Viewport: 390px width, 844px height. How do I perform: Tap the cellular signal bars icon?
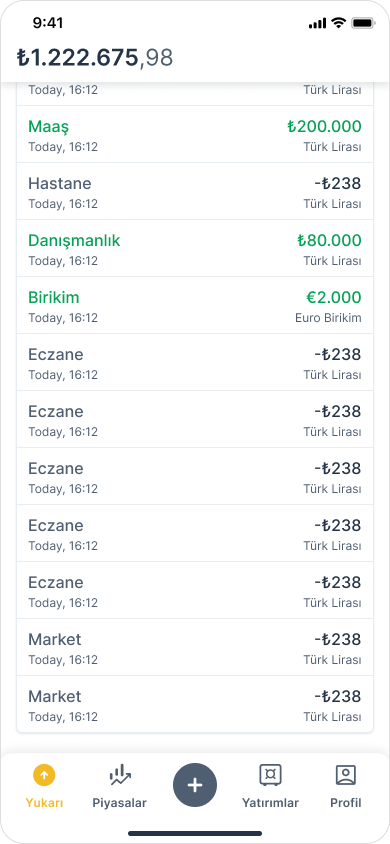317,23
